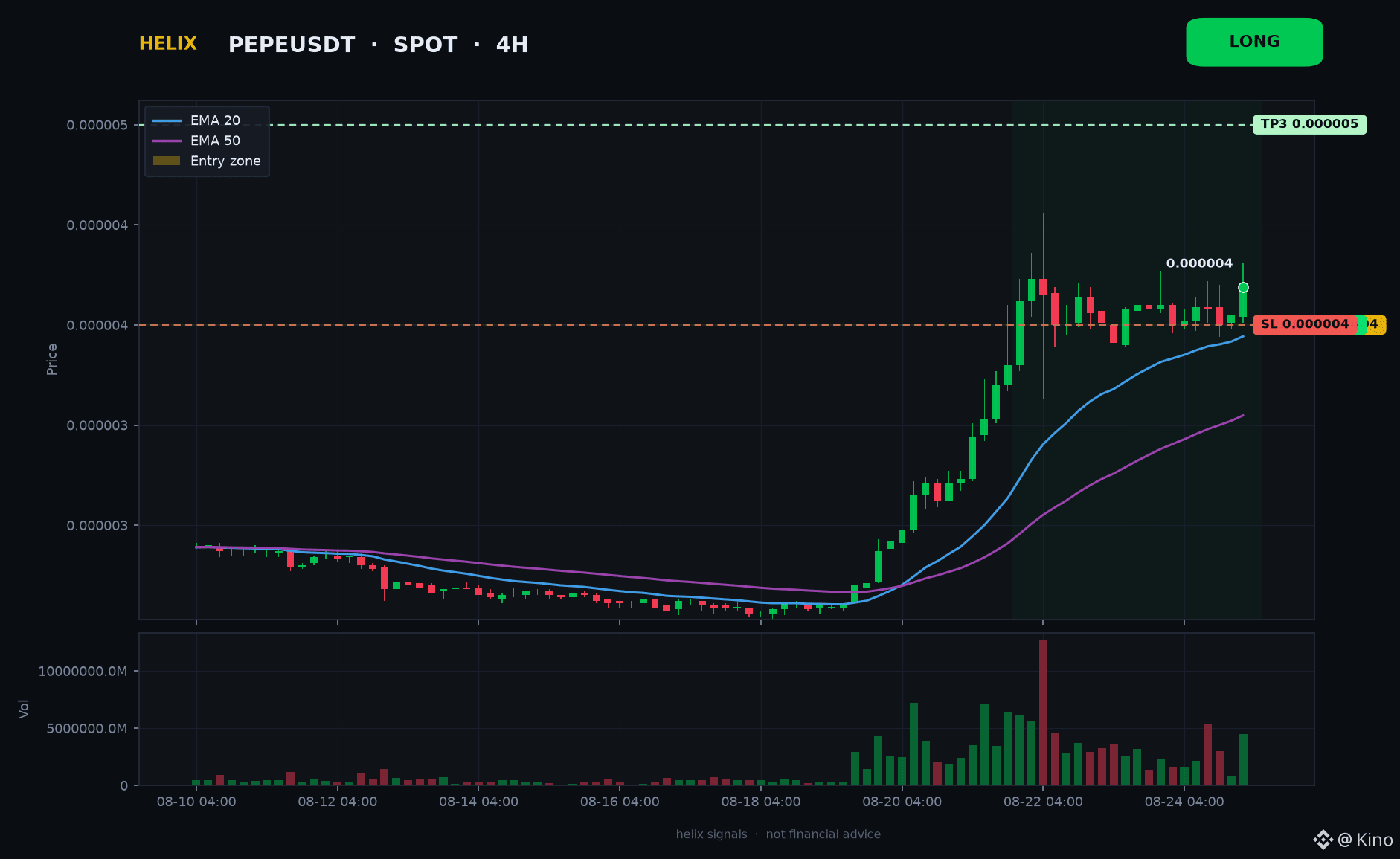Click the 08-18 04:00 date label
The width and height of the screenshot is (1400, 859).
click(761, 802)
